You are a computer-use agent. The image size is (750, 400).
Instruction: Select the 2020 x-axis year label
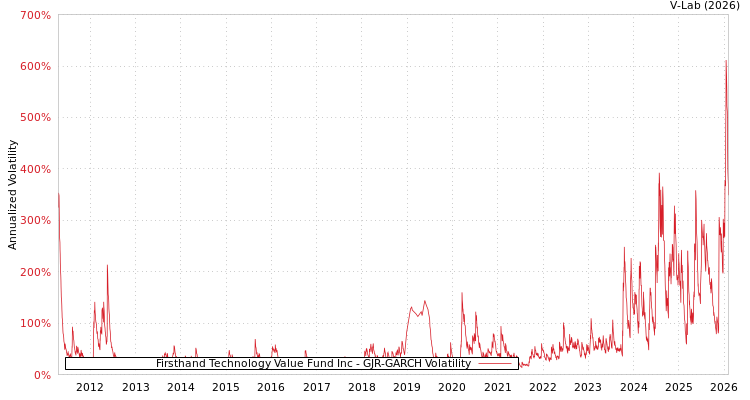(452, 387)
